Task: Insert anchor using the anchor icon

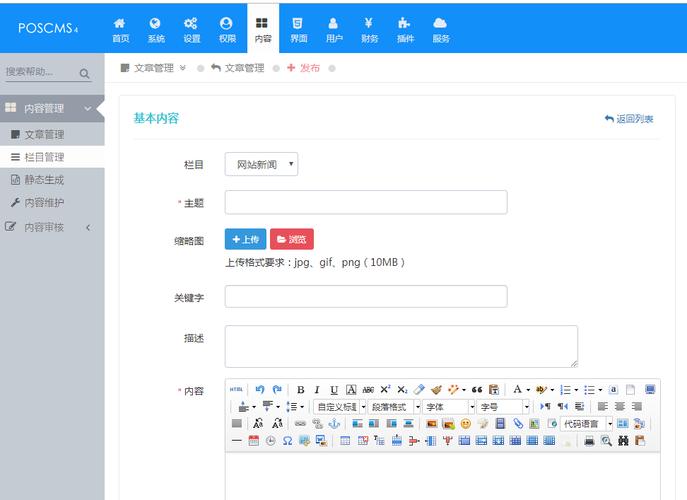Action: tap(335, 423)
